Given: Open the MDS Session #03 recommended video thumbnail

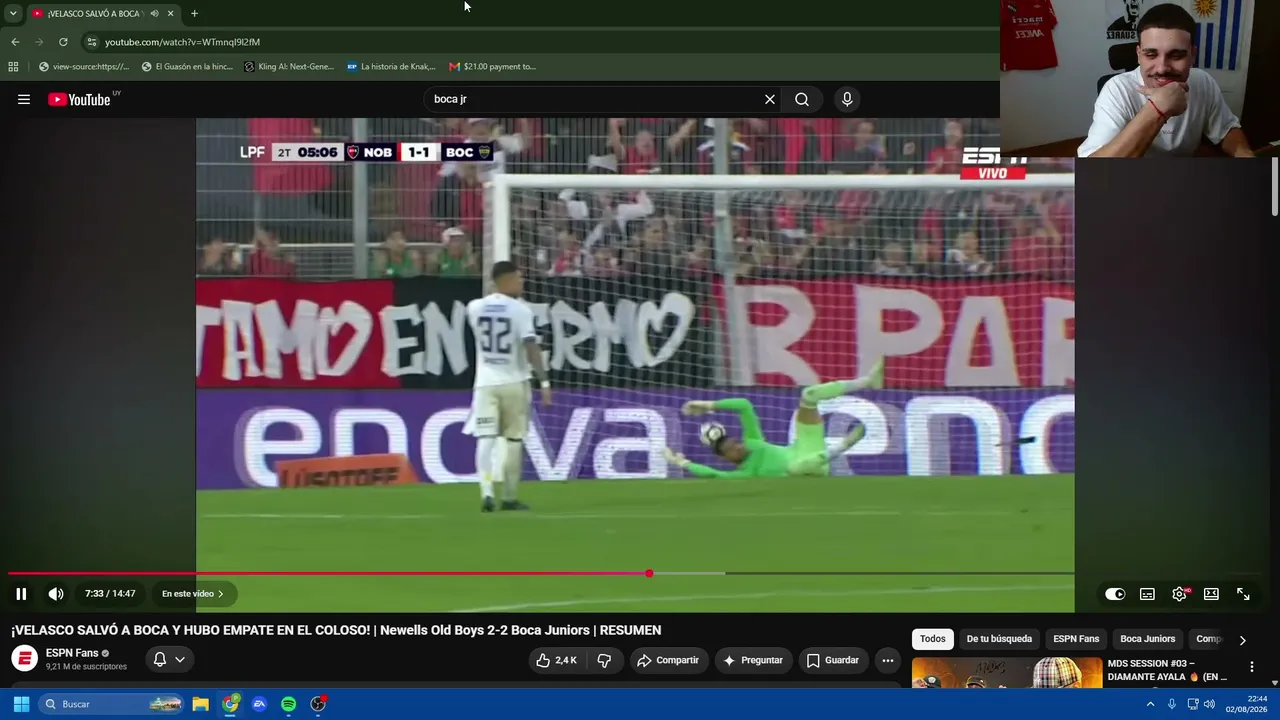Looking at the screenshot, I should point(1007,673).
